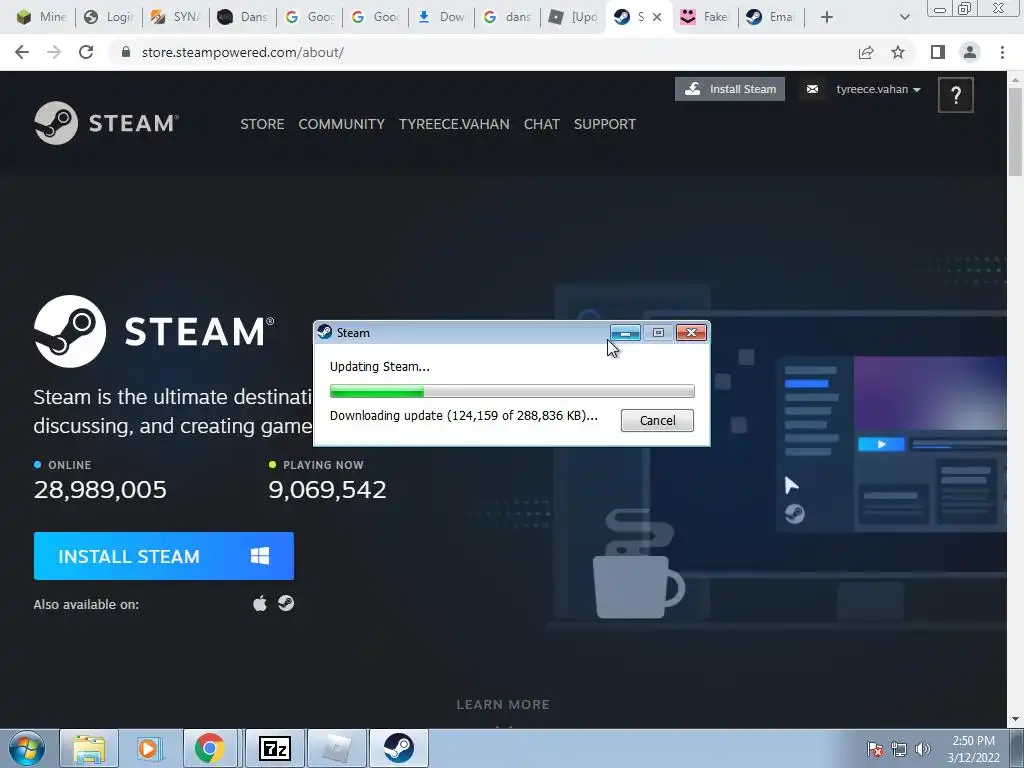Screen dimensions: 1024x768
Task: Switch to the [Upd browser tab
Action: pos(573,18)
